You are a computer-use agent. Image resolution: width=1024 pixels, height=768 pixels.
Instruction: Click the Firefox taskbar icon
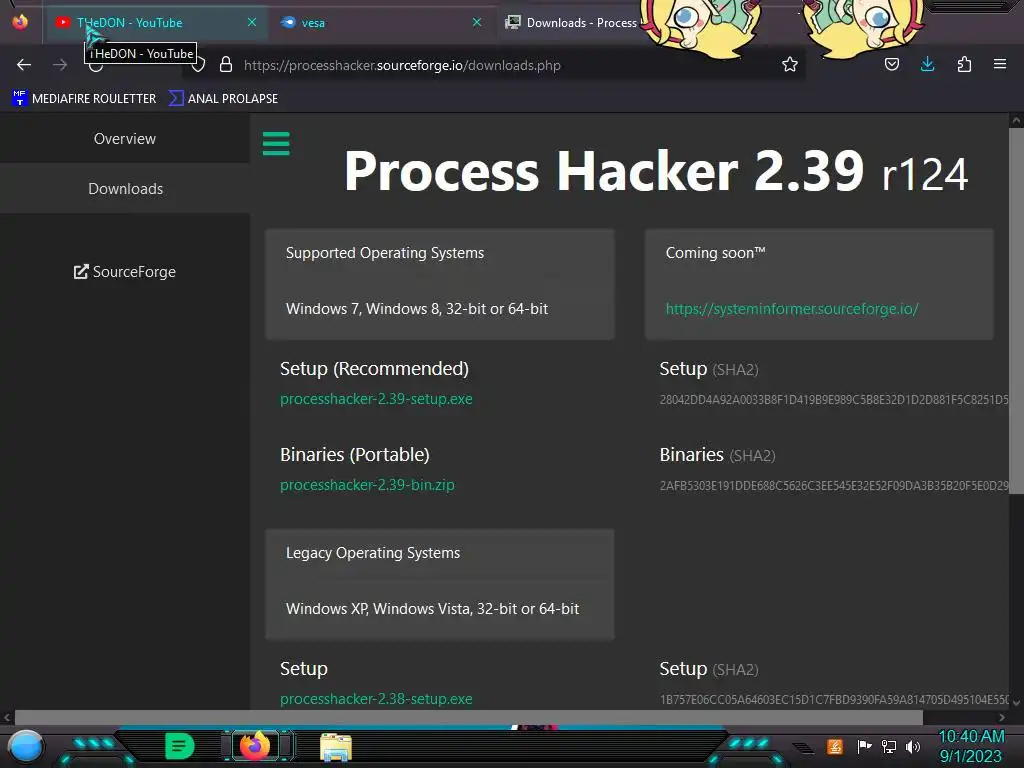(x=255, y=746)
